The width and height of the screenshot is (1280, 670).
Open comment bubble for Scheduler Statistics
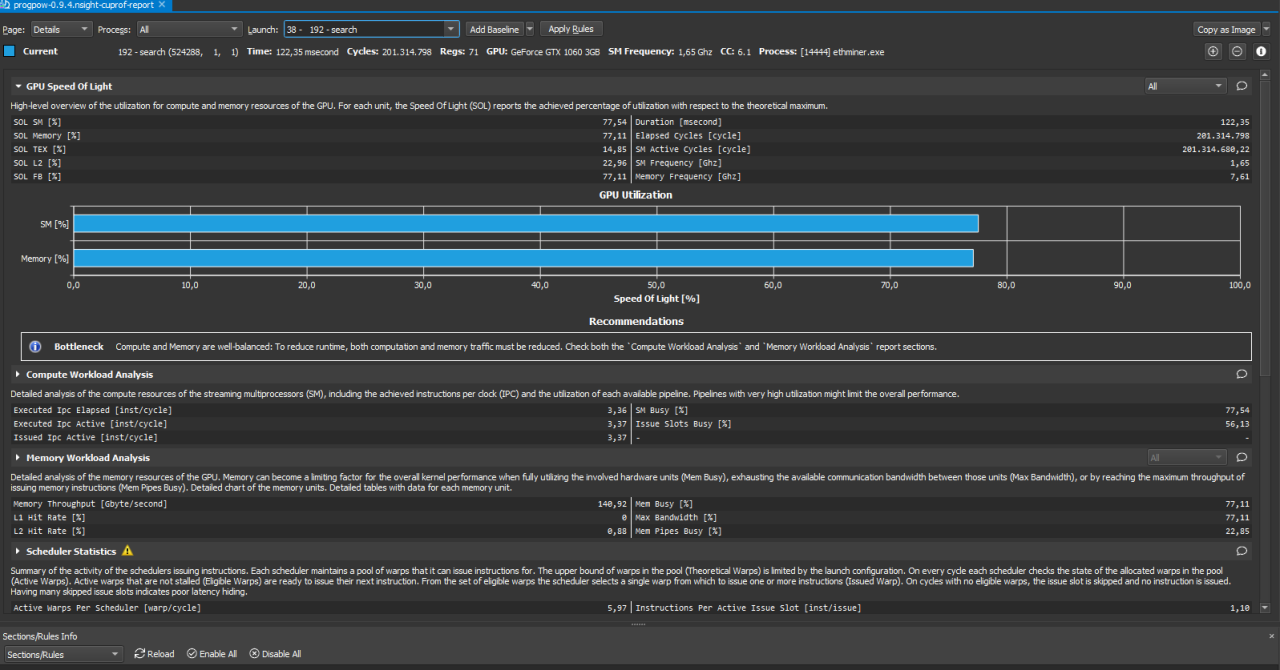point(1242,551)
